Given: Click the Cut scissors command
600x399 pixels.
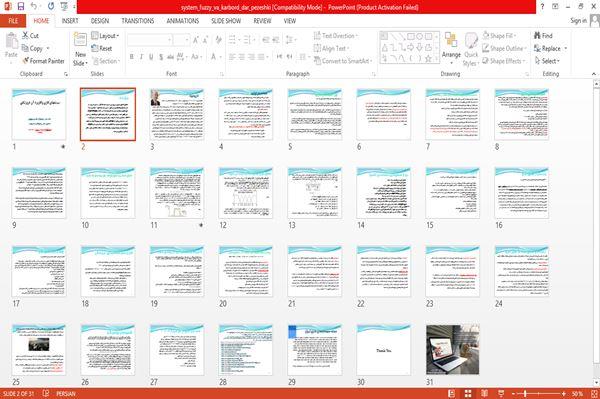Looking at the screenshot, I should coord(30,36).
